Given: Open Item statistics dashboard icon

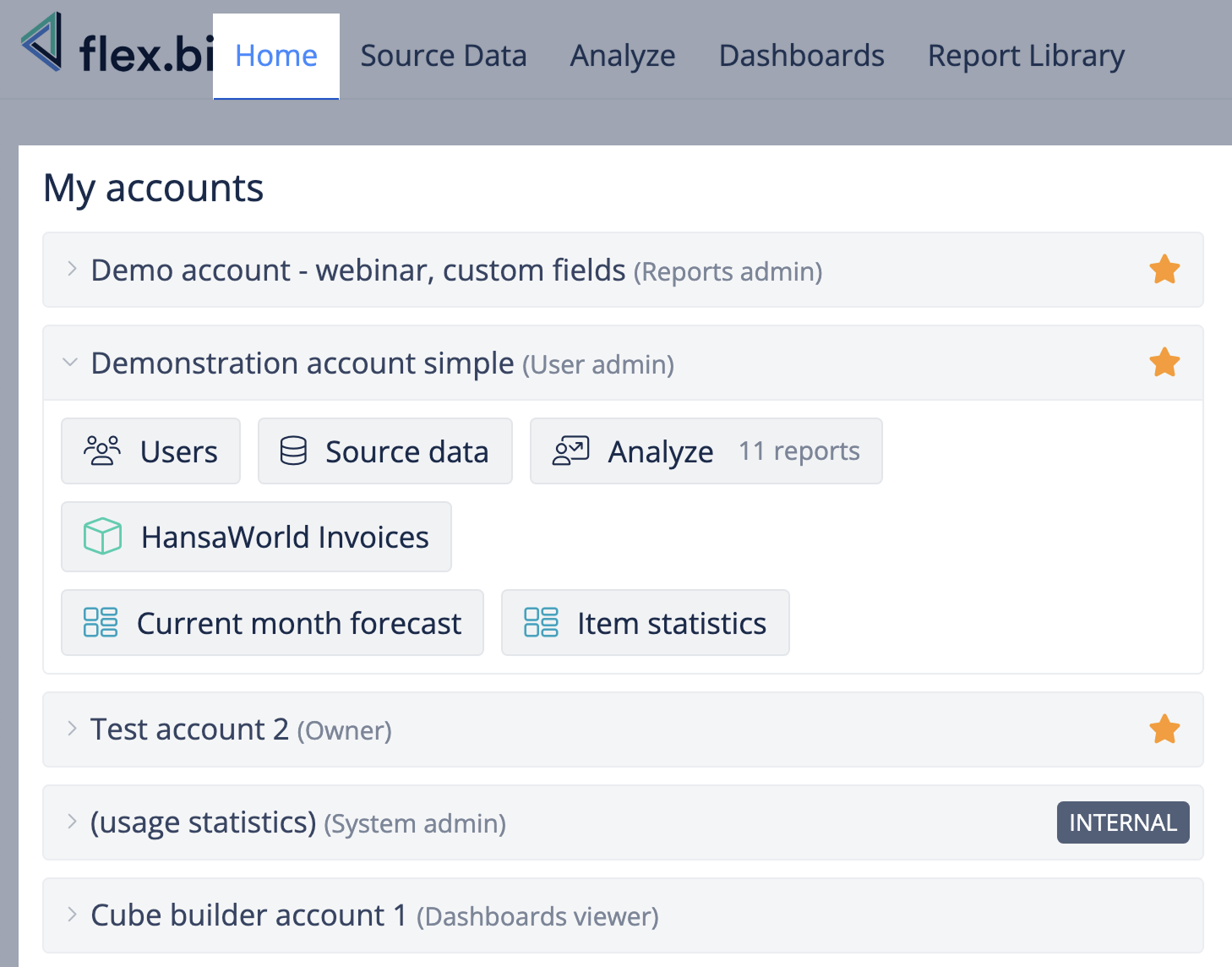Looking at the screenshot, I should click(541, 622).
